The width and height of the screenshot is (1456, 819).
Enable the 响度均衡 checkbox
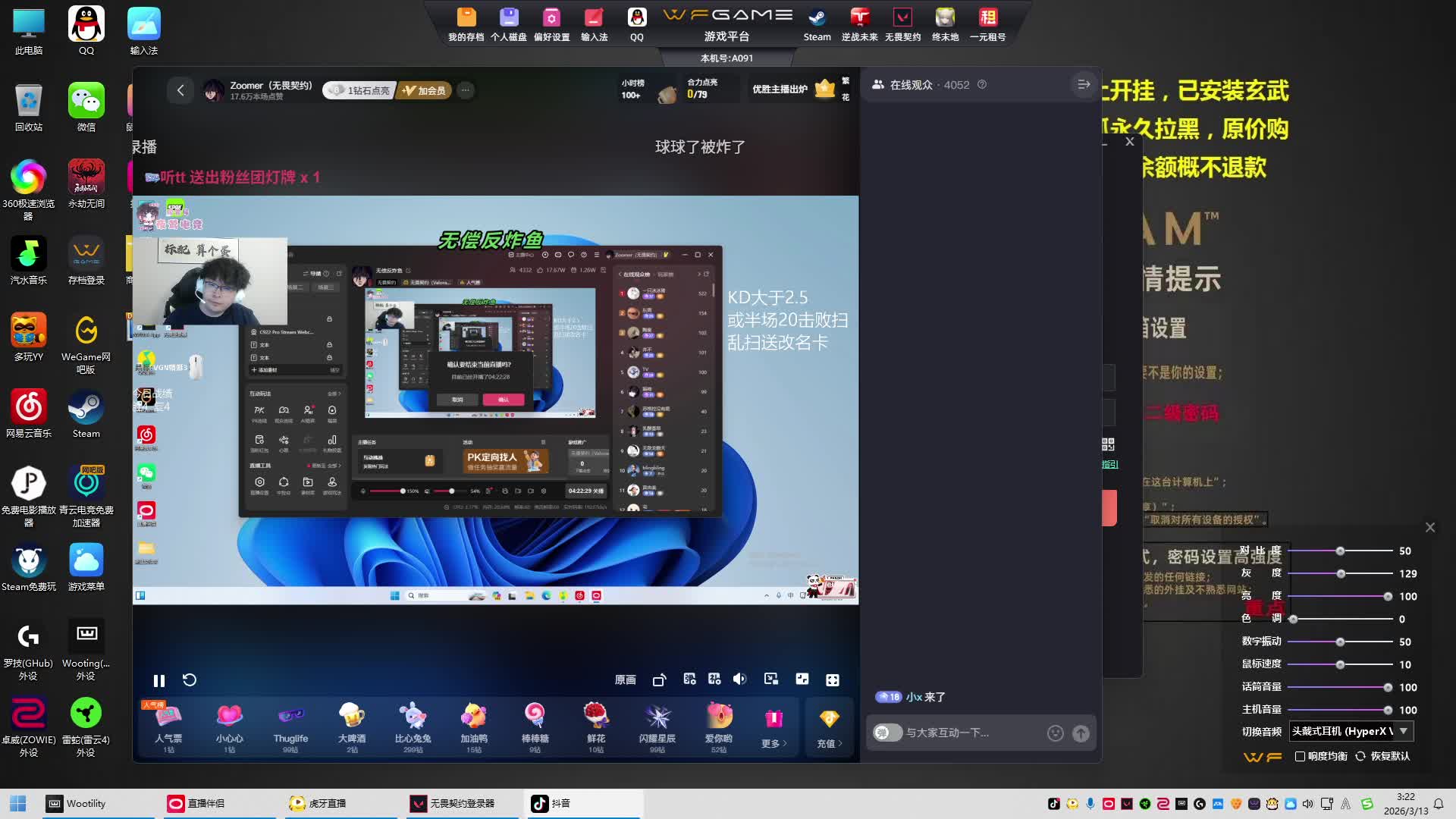coord(1301,756)
